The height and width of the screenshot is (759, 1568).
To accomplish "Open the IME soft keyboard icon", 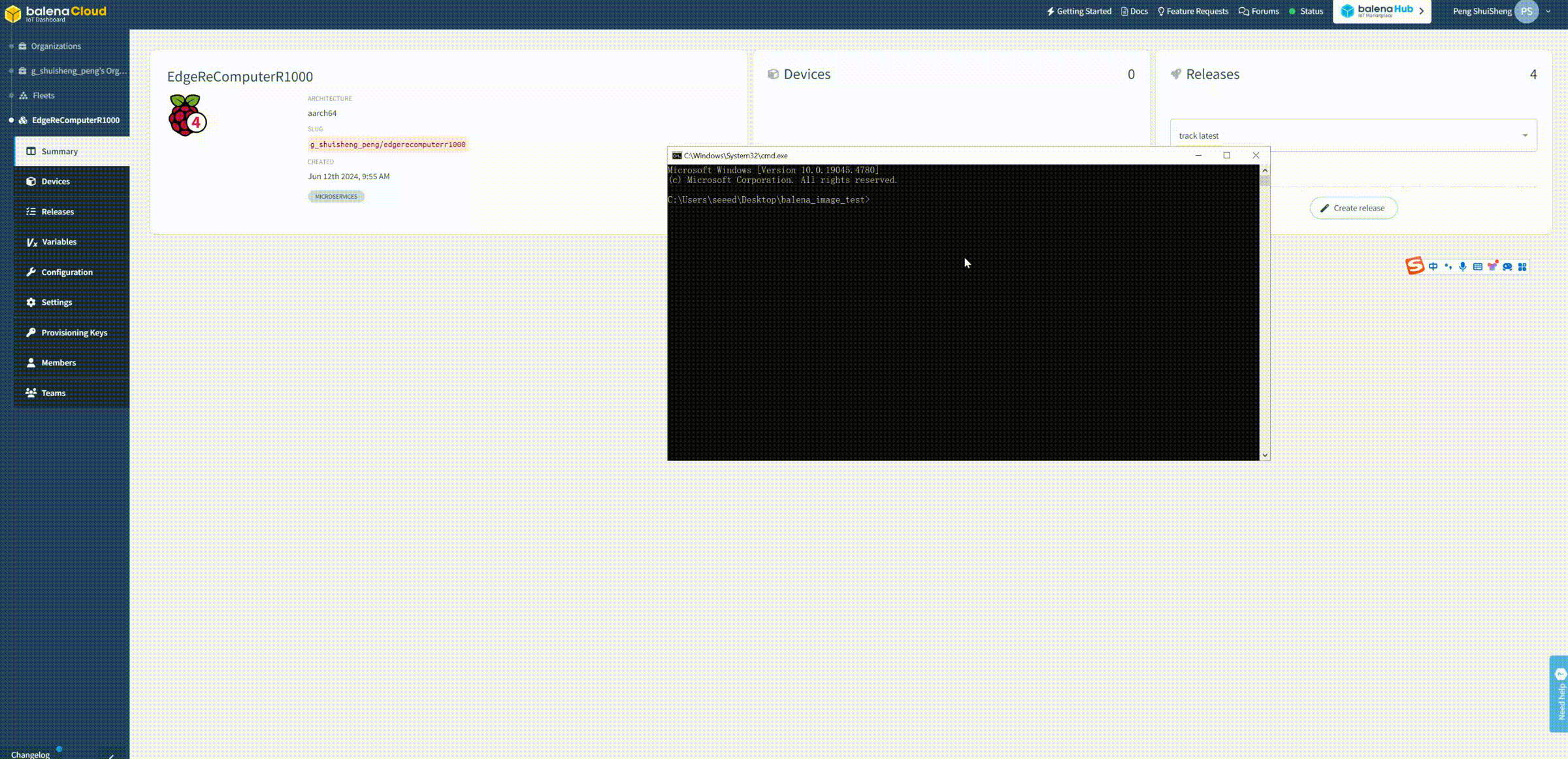I will pyautogui.click(x=1478, y=267).
